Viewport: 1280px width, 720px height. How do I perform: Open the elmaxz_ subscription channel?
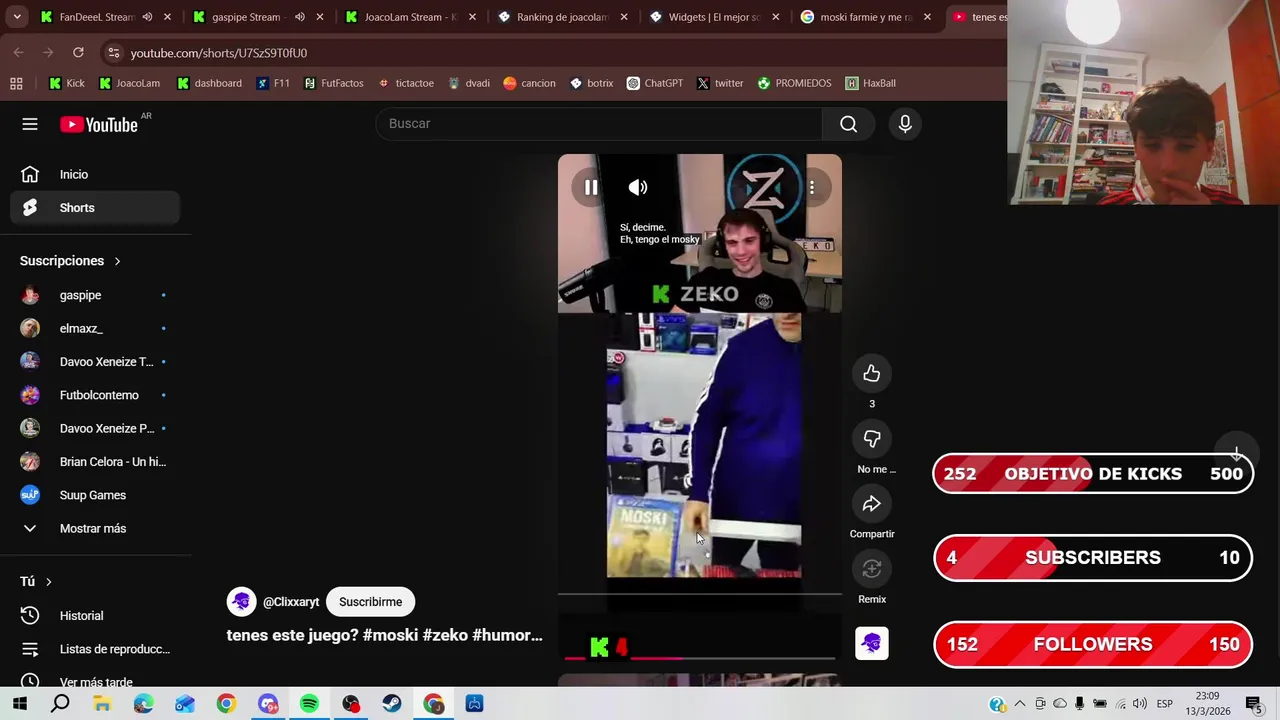[x=96, y=328]
